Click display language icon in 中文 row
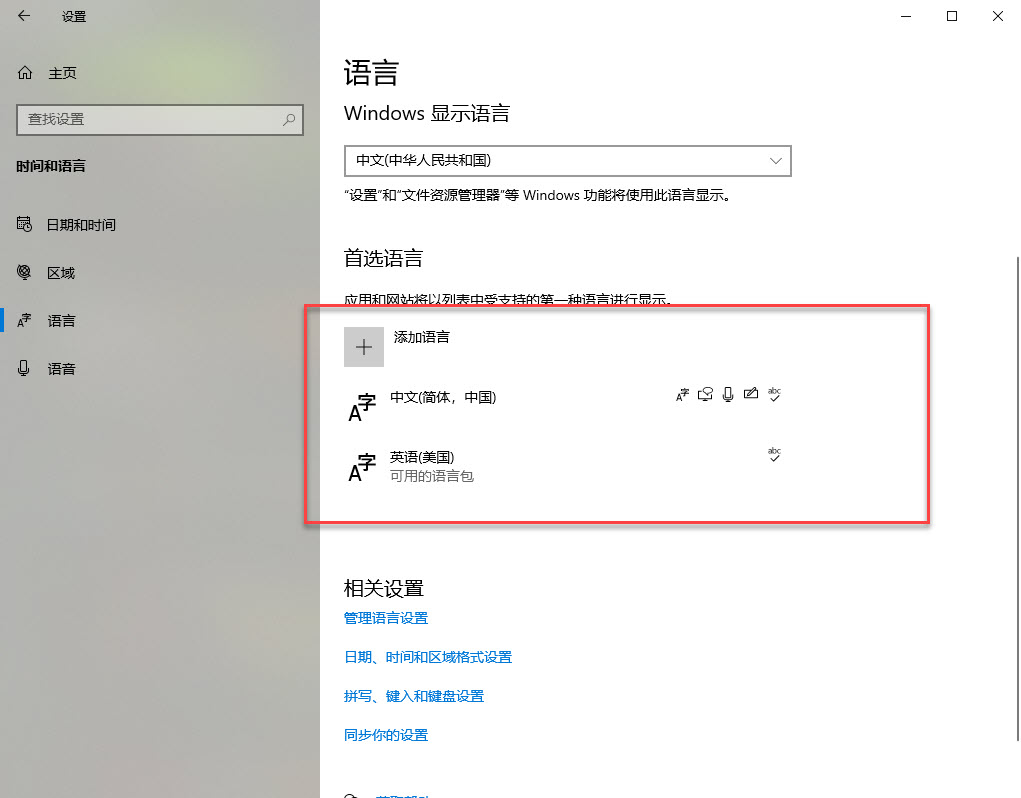The height and width of the screenshot is (798, 1021). coord(682,394)
